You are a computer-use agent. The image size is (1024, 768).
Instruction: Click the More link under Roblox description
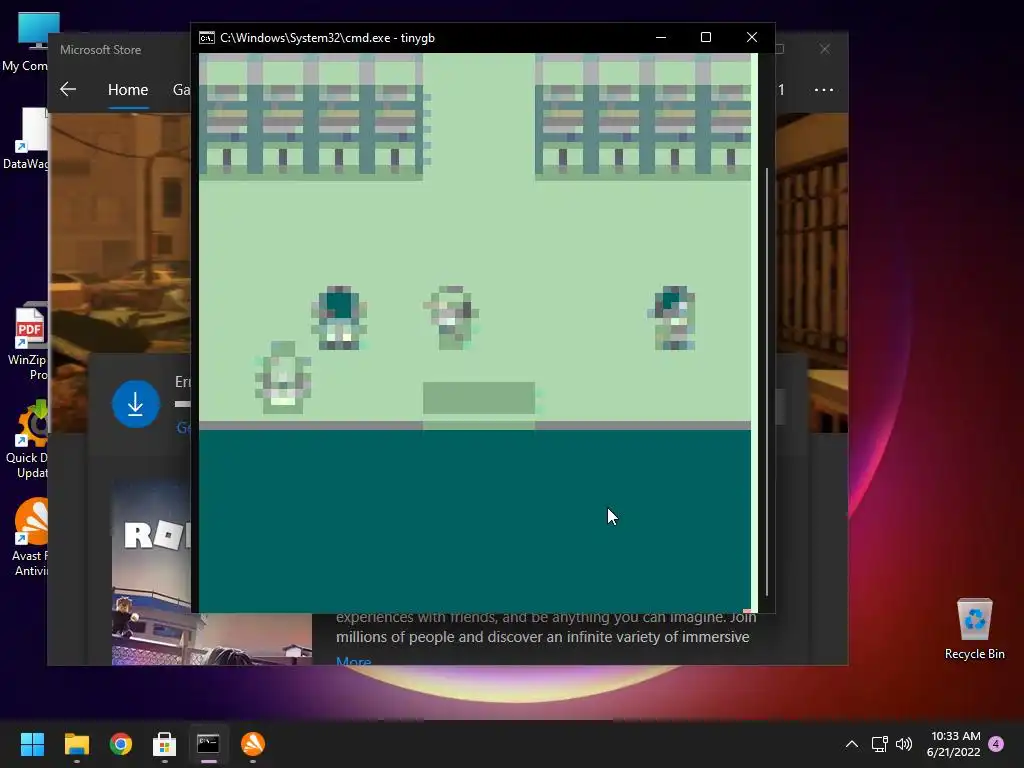(353, 661)
